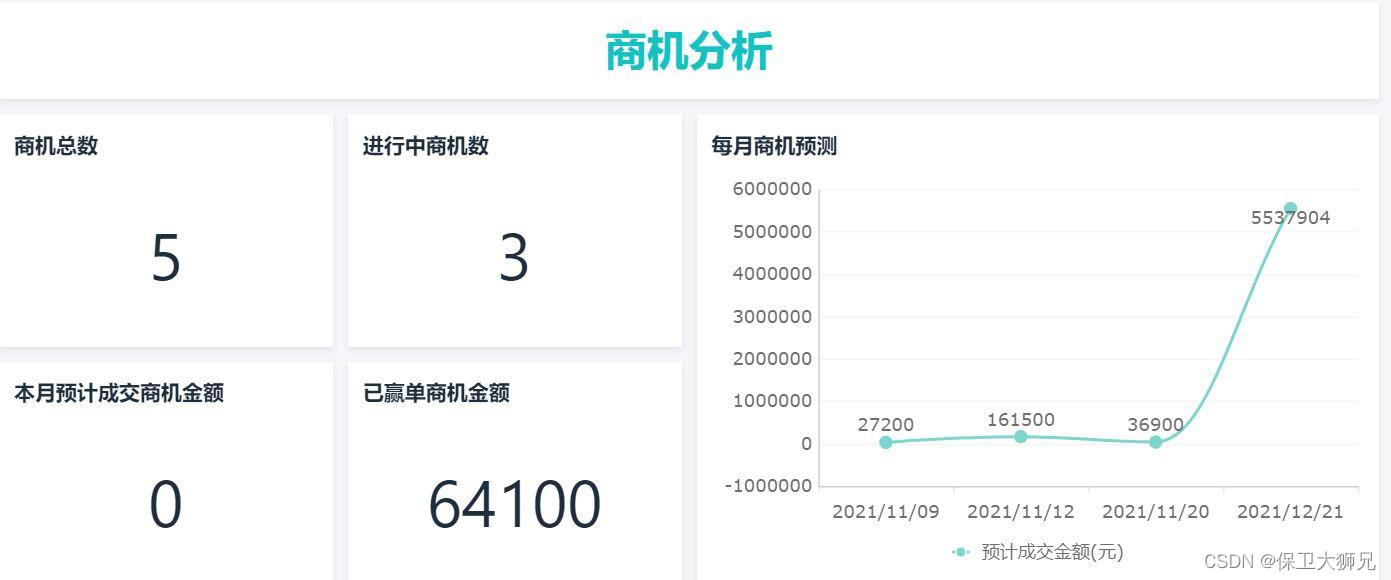1391x580 pixels.
Task: Click the 3000000 y-axis label
Action: (772, 317)
